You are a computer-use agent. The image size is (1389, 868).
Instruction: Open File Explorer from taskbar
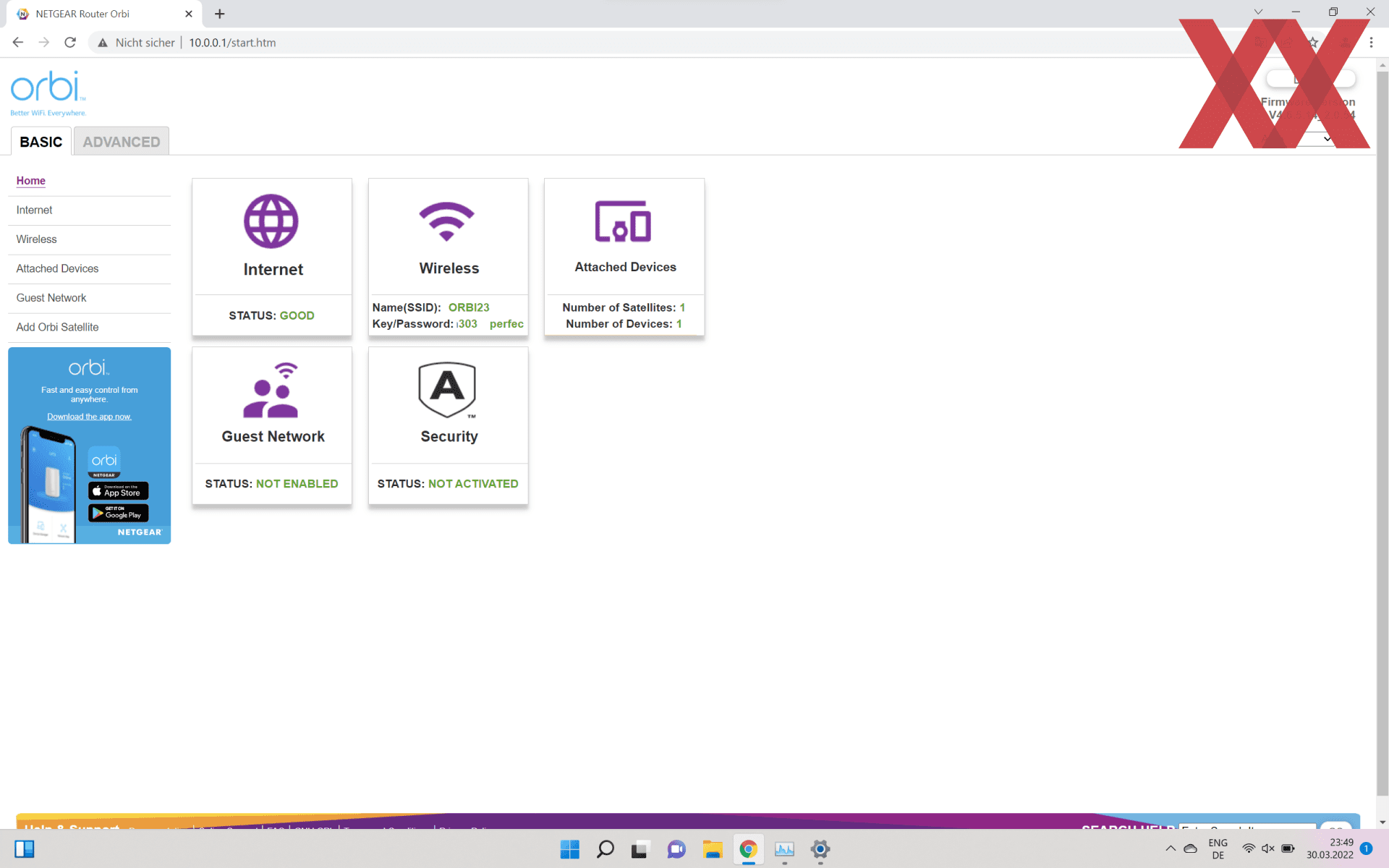pyautogui.click(x=713, y=849)
